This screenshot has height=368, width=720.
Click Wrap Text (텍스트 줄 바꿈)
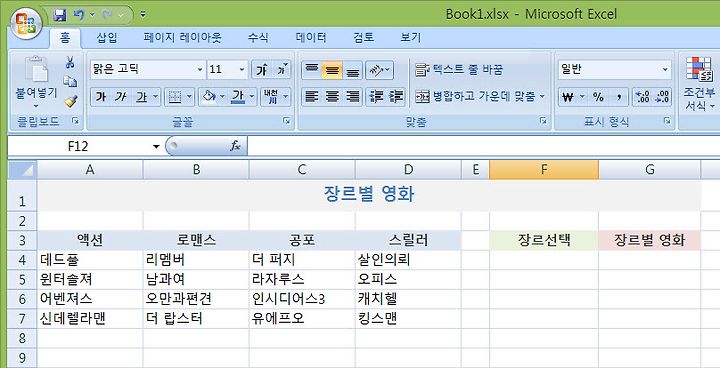pyautogui.click(x=459, y=70)
